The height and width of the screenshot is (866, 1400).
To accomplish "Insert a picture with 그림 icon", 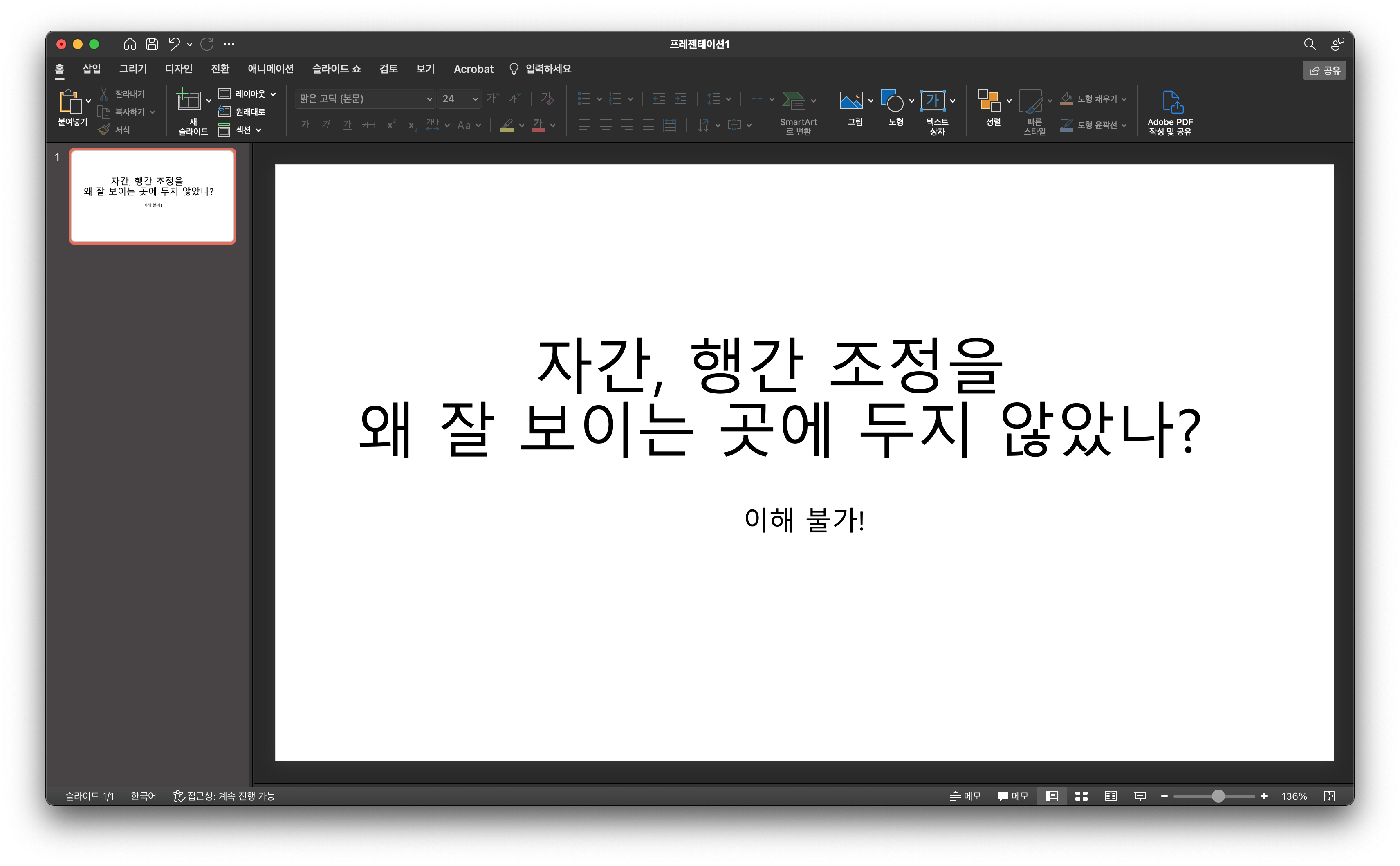I will (851, 101).
